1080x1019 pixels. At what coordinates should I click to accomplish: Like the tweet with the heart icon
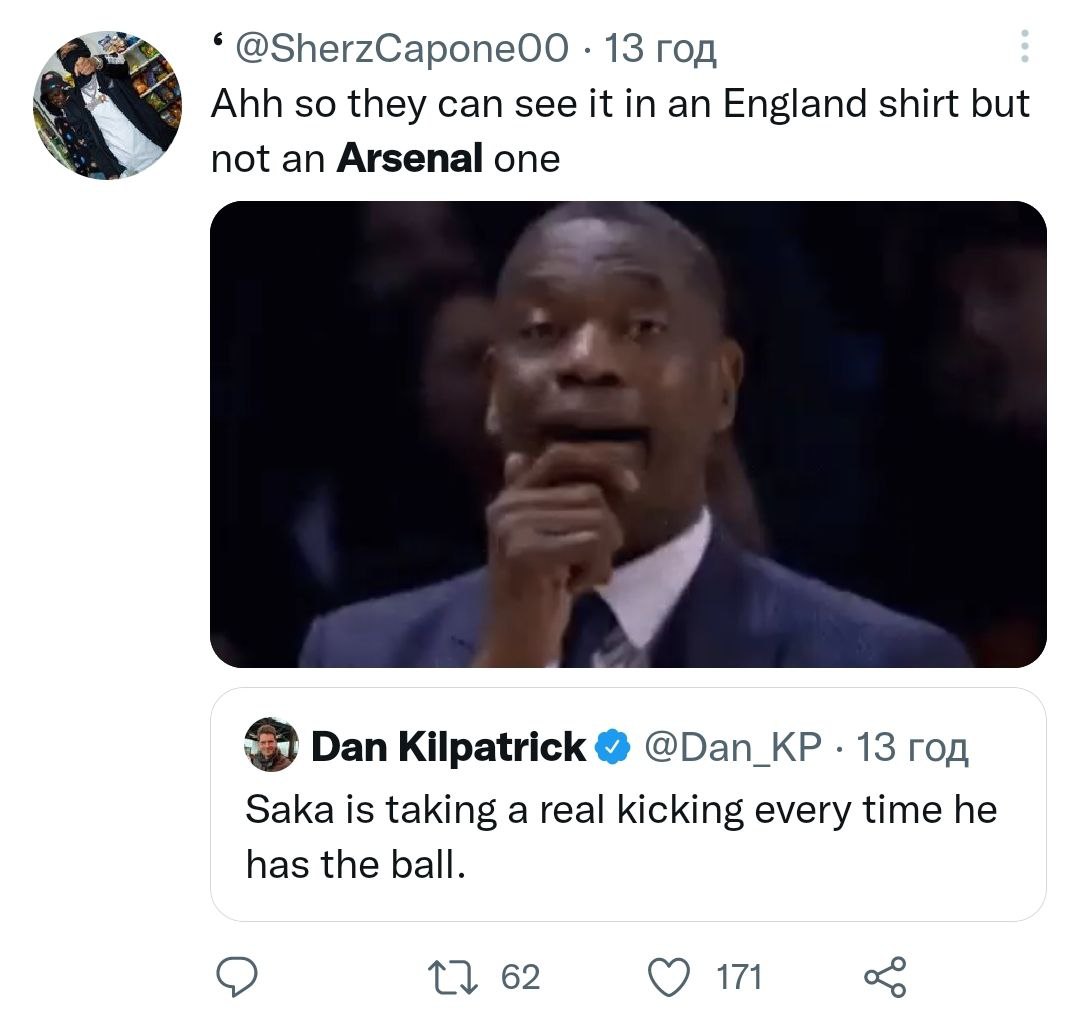[671, 977]
